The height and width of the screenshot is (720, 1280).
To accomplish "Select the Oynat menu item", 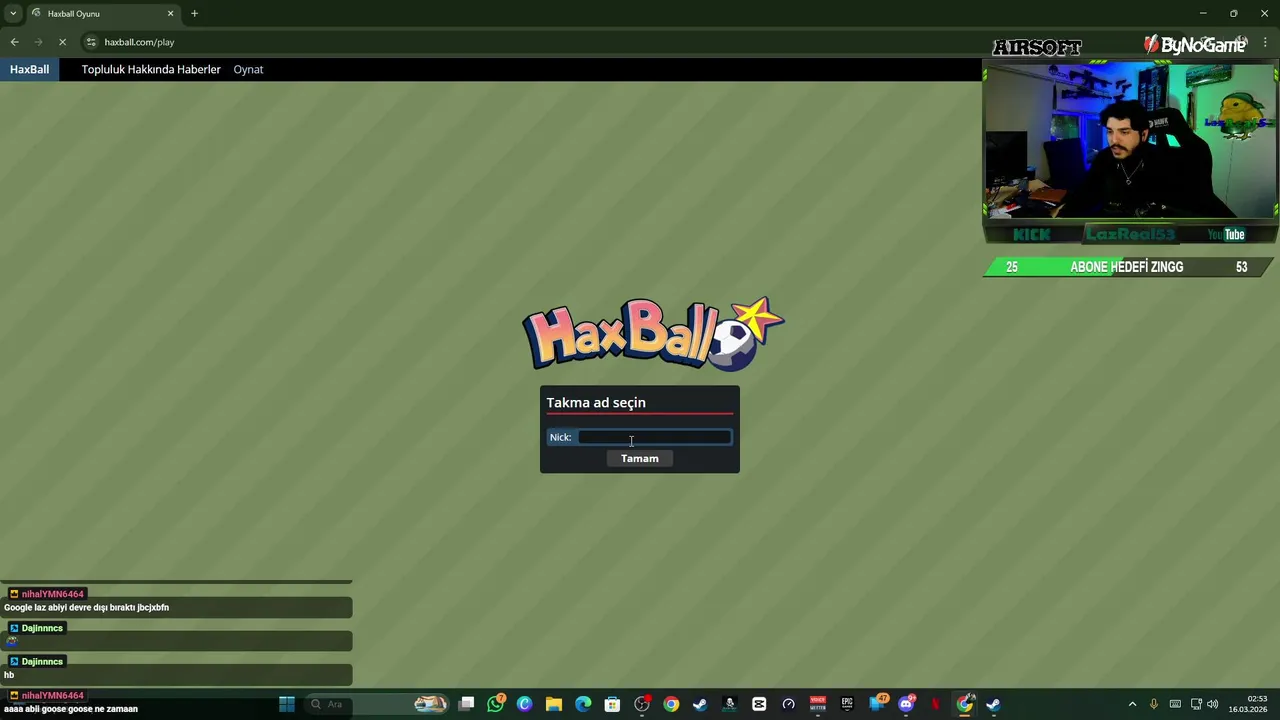I will 248,69.
